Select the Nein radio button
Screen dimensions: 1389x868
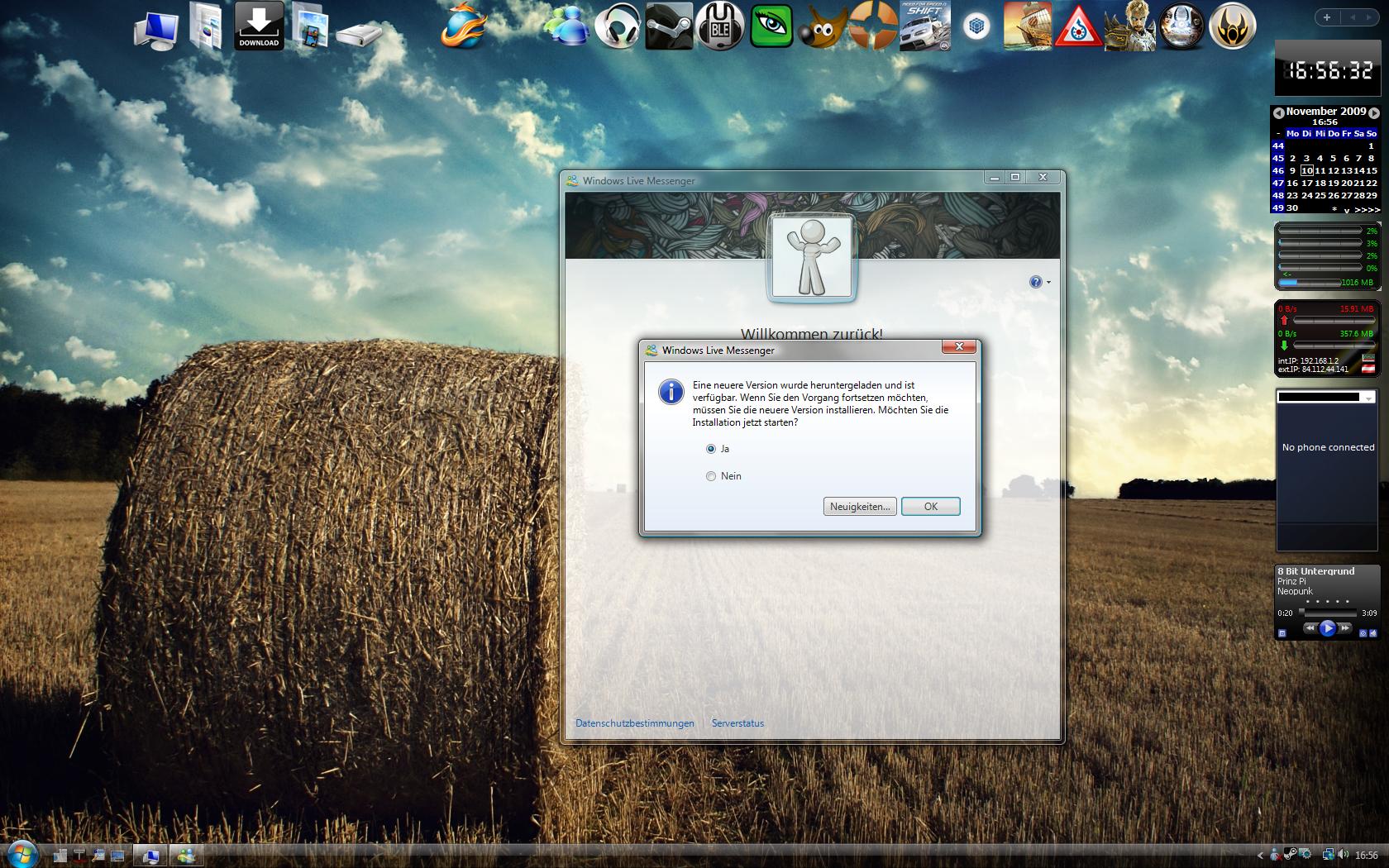711,476
